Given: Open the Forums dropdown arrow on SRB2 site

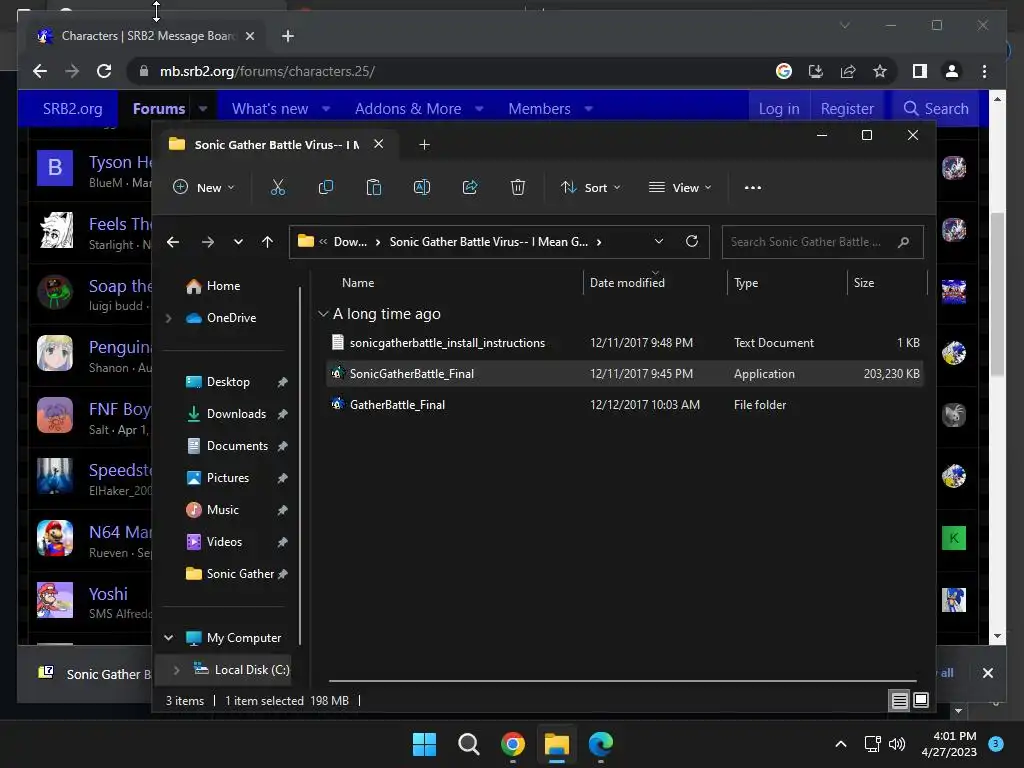Looking at the screenshot, I should (203, 109).
